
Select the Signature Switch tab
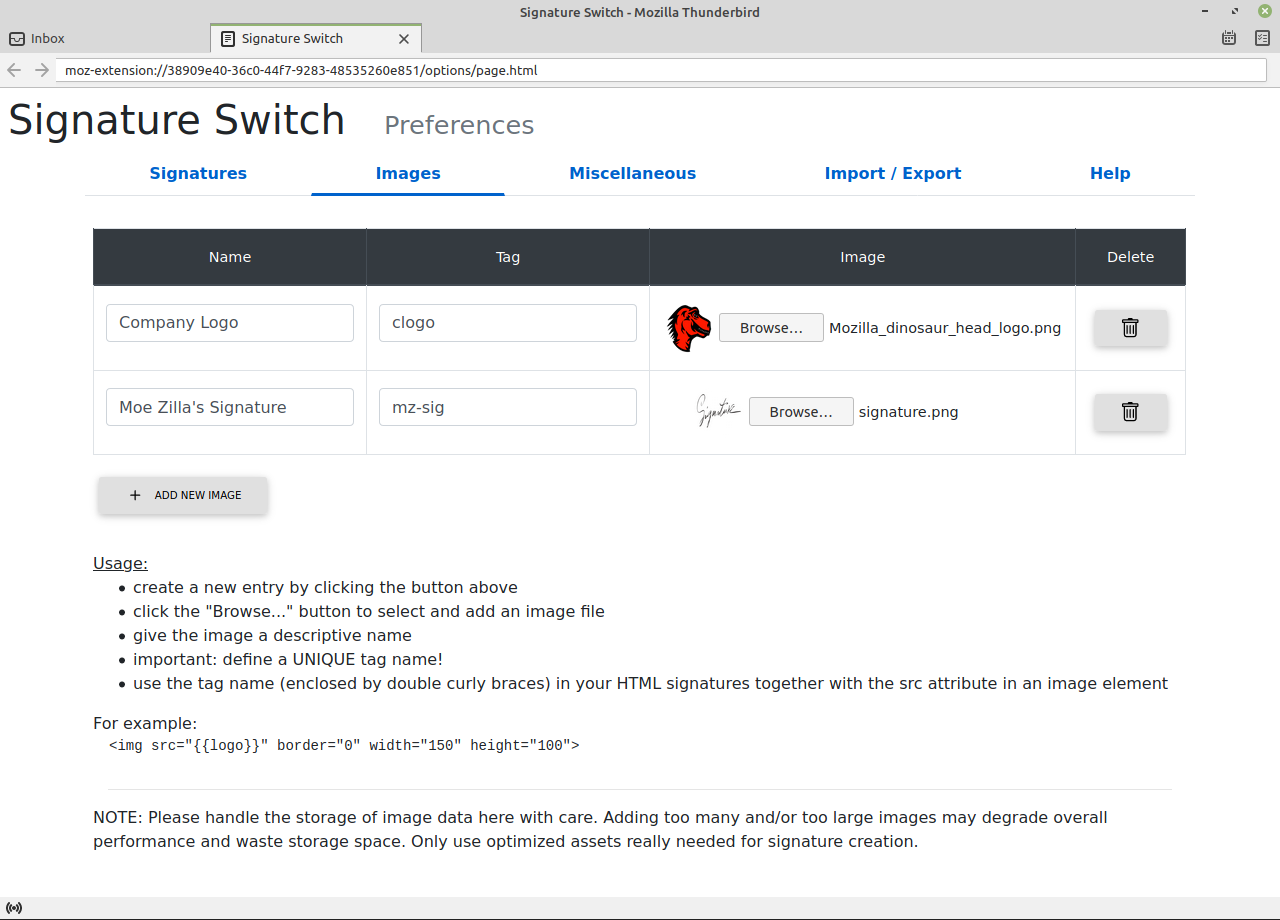tap(316, 39)
